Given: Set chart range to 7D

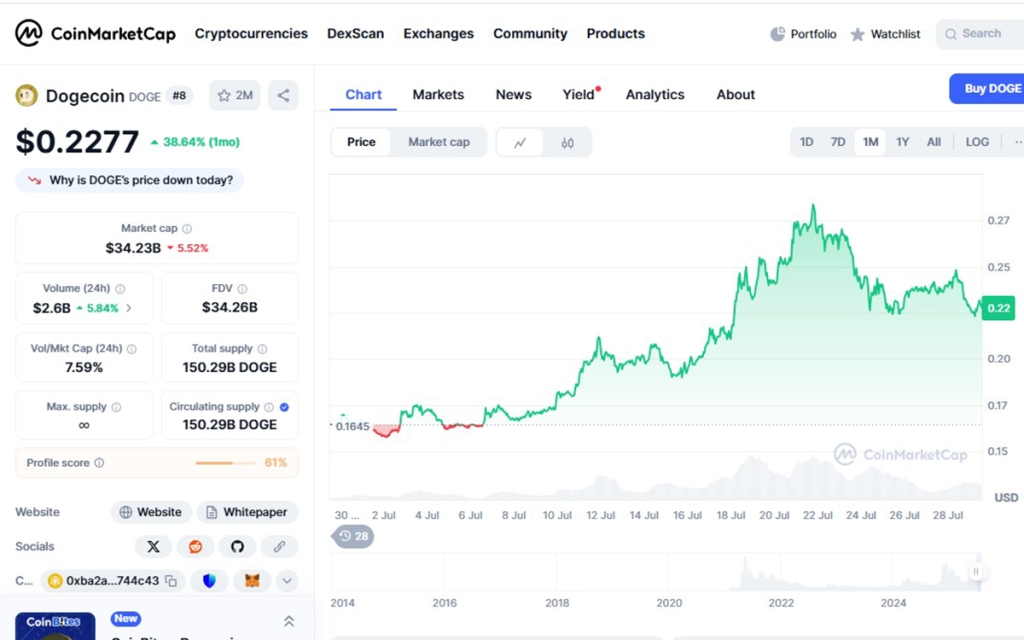Looking at the screenshot, I should pyautogui.click(x=838, y=142).
